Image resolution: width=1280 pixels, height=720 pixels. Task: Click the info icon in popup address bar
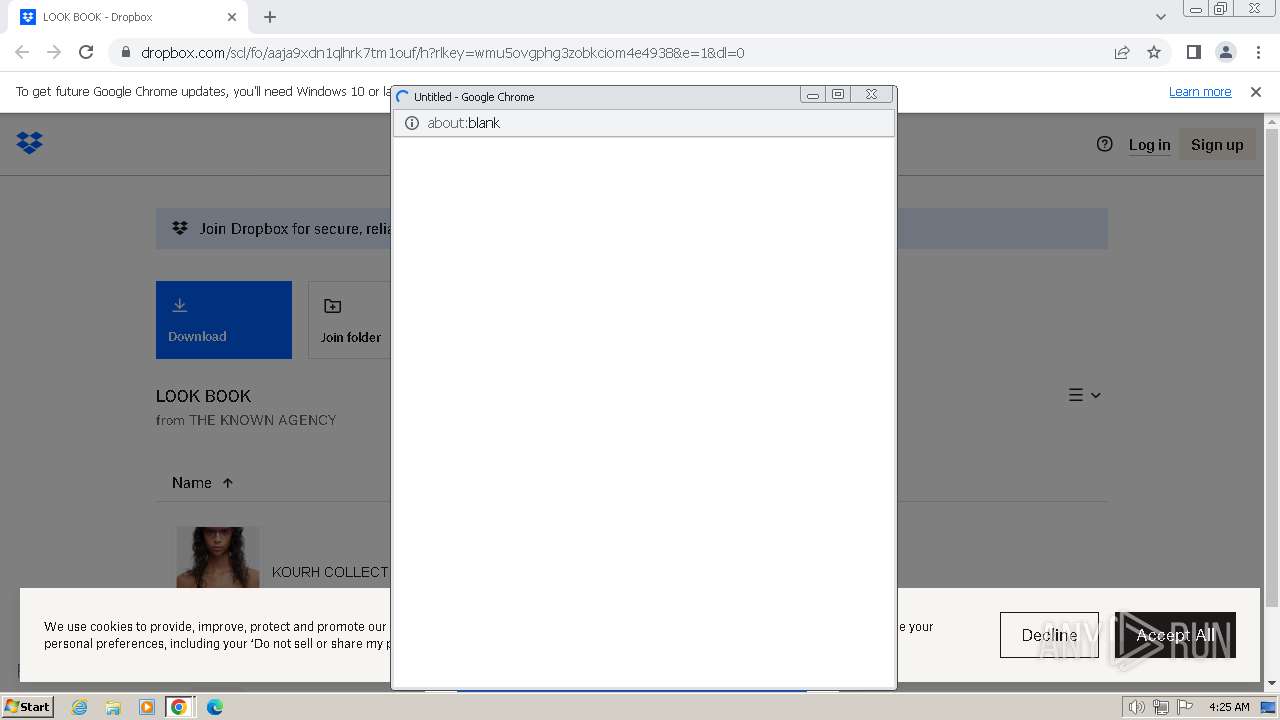411,123
